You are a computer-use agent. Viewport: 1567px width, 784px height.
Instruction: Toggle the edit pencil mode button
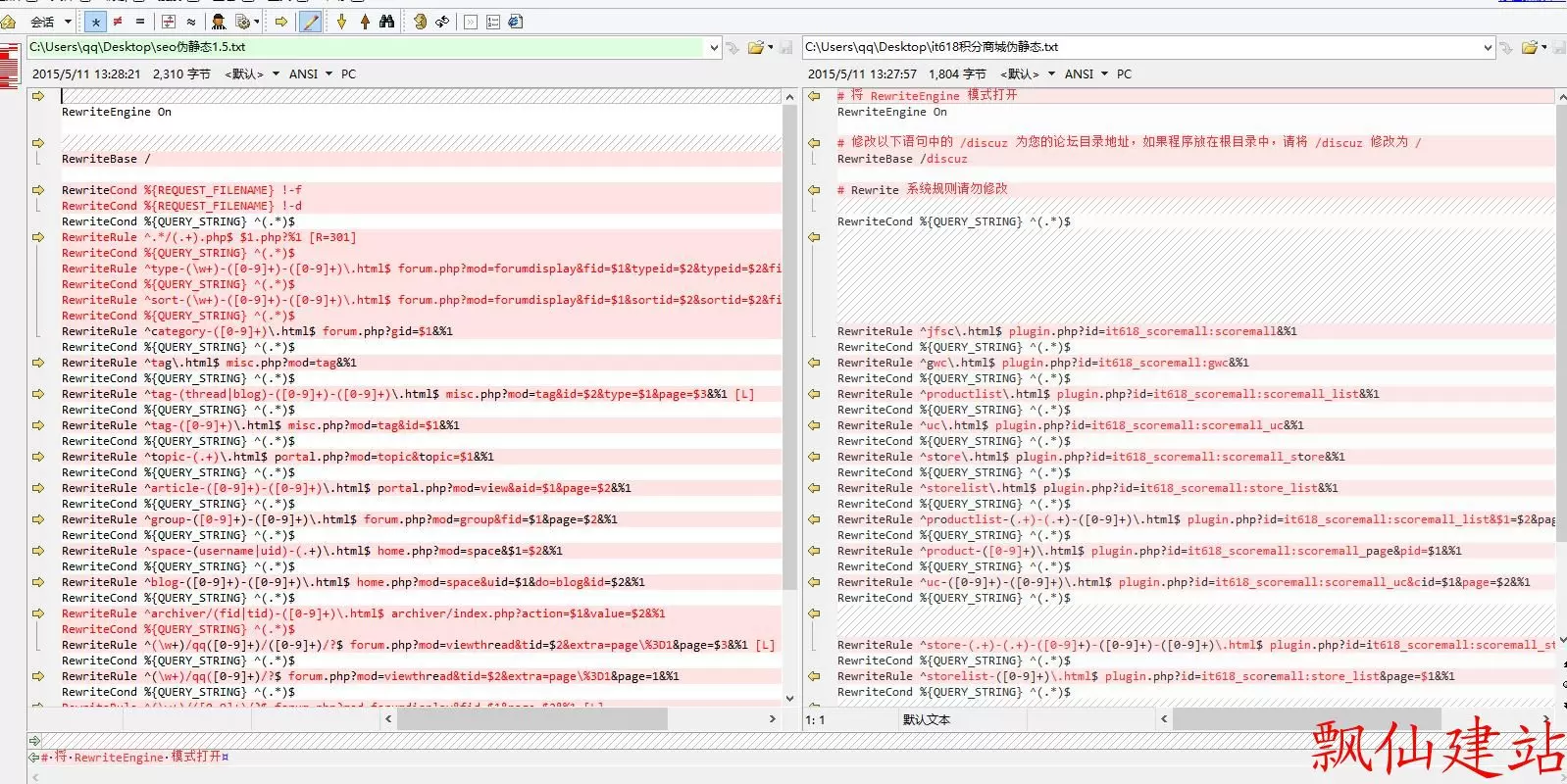(x=310, y=22)
